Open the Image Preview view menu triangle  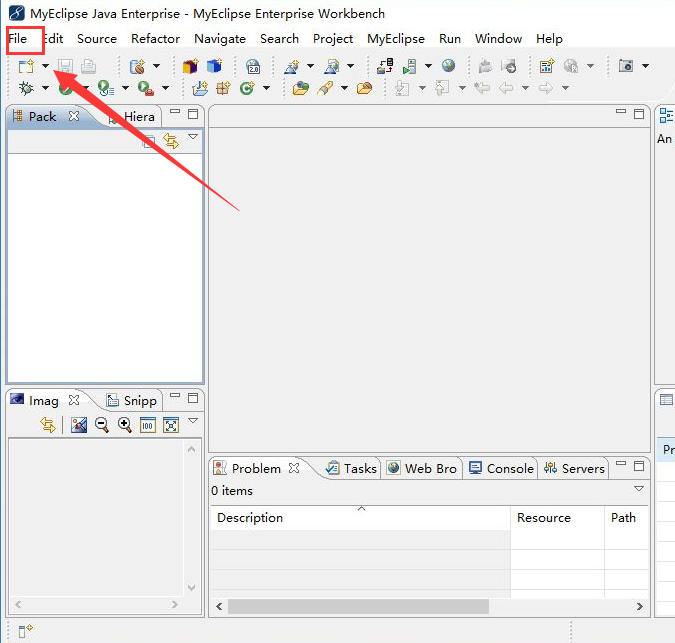pyautogui.click(x=193, y=420)
